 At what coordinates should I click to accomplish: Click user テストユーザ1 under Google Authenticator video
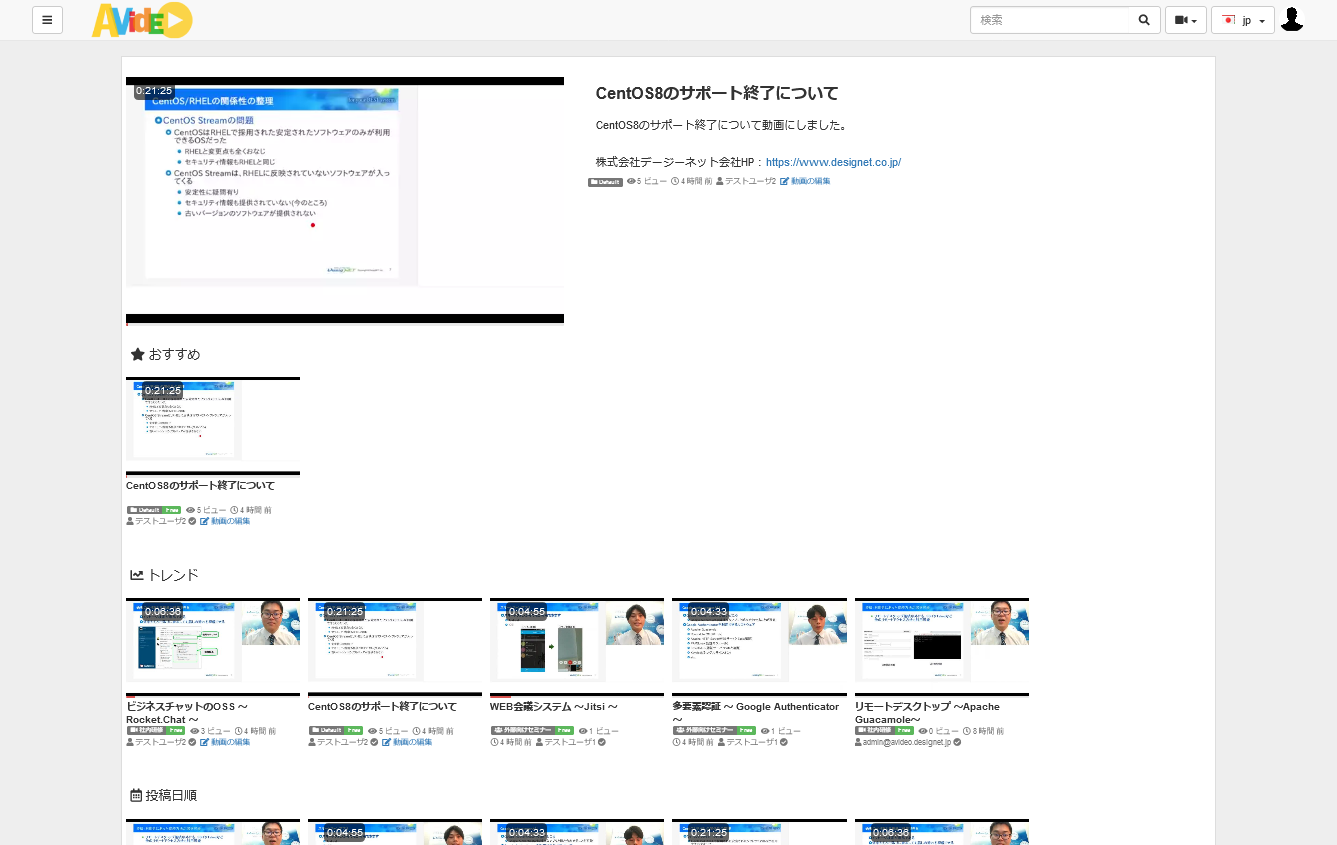[751, 742]
